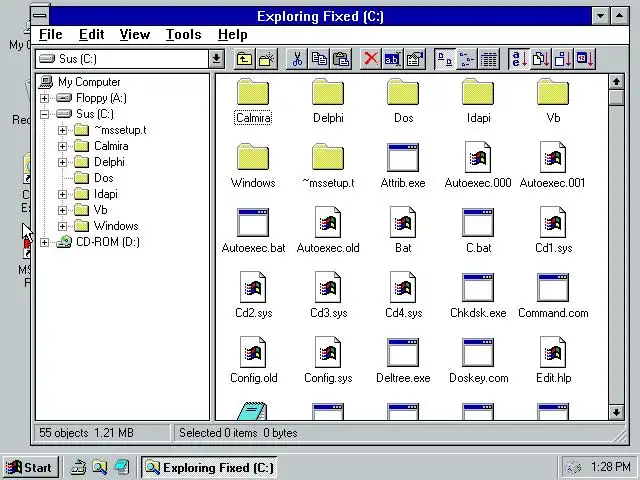Select the Edit.hlp file icon
This screenshot has width=640, height=480.
[x=553, y=352]
